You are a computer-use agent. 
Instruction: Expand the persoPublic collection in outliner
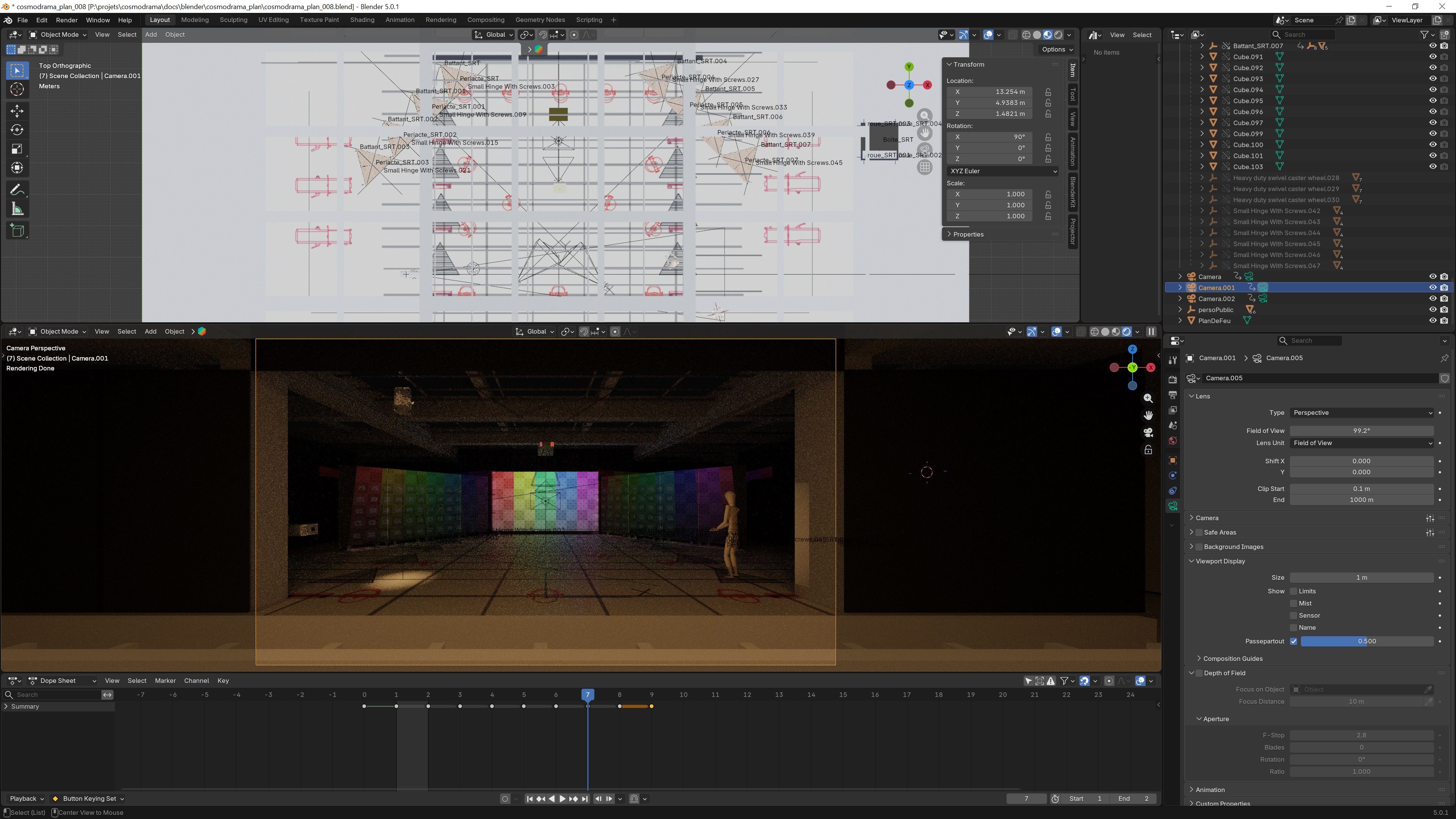(x=1180, y=310)
